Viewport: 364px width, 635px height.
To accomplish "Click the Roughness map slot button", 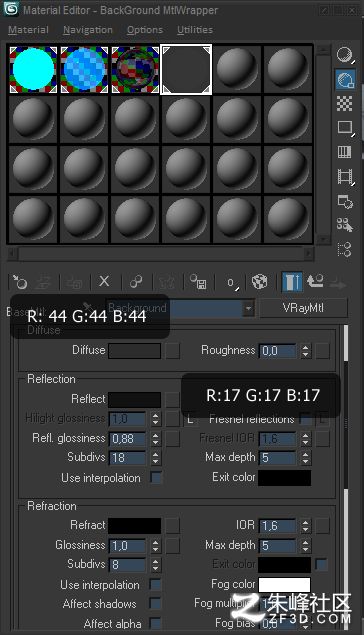I will pos(322,350).
